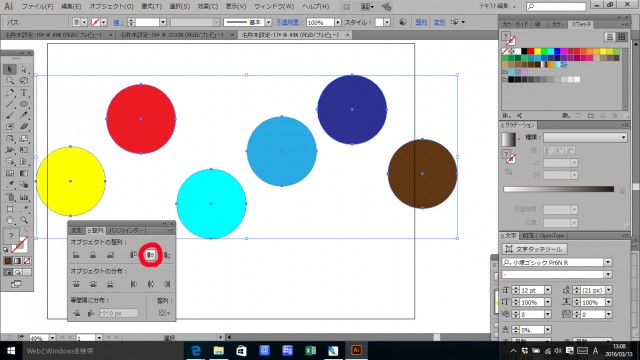
Task: Open the ファイル(F) menu
Action: (x=37, y=7)
